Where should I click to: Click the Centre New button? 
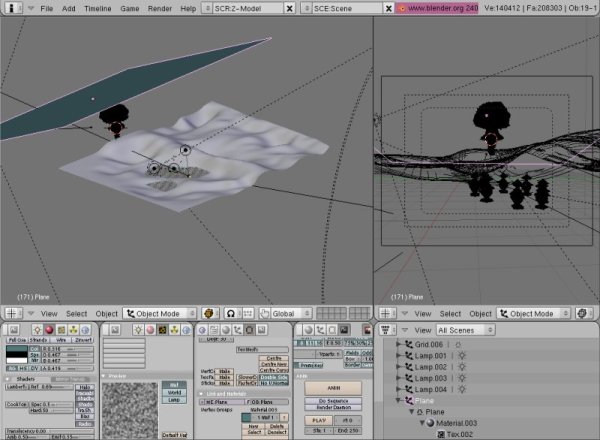[274, 364]
